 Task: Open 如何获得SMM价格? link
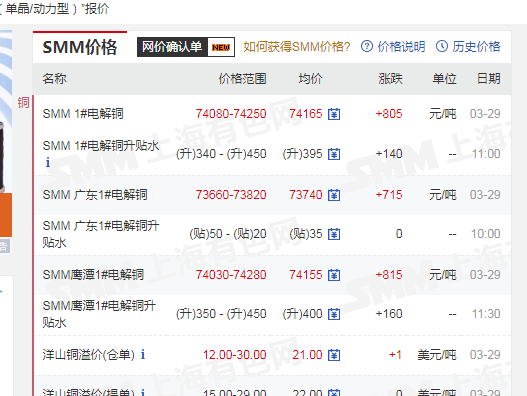(x=297, y=47)
